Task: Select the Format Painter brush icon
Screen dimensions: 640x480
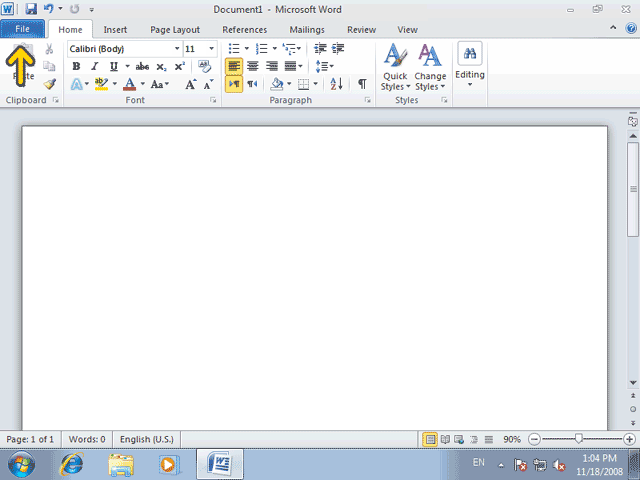Action: pyautogui.click(x=49, y=84)
